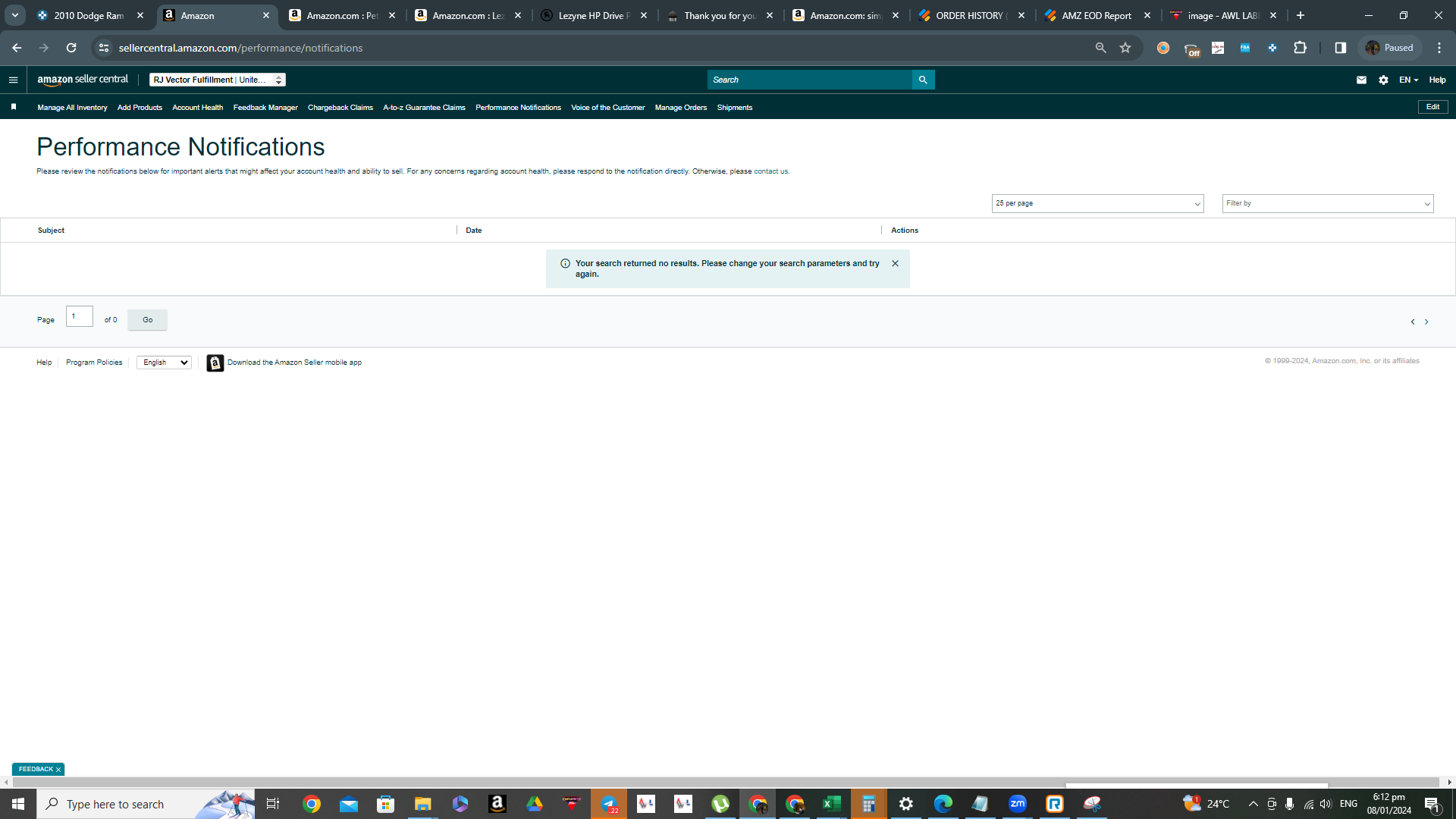Image resolution: width=1456 pixels, height=819 pixels.
Task: Switch account via RJ Vector Fulfillment selector
Action: (218, 80)
